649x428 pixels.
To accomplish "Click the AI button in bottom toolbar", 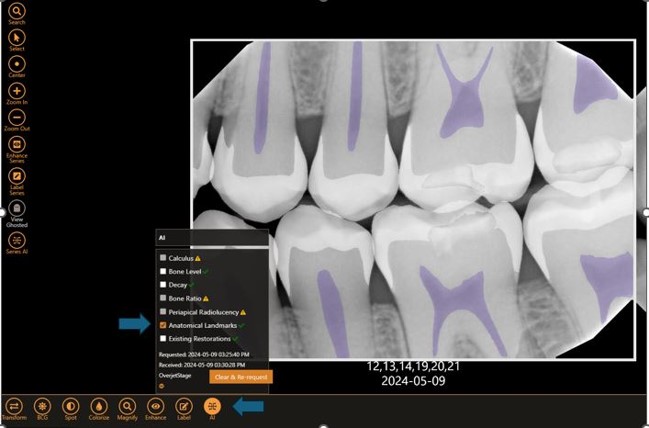I will click(x=212, y=406).
